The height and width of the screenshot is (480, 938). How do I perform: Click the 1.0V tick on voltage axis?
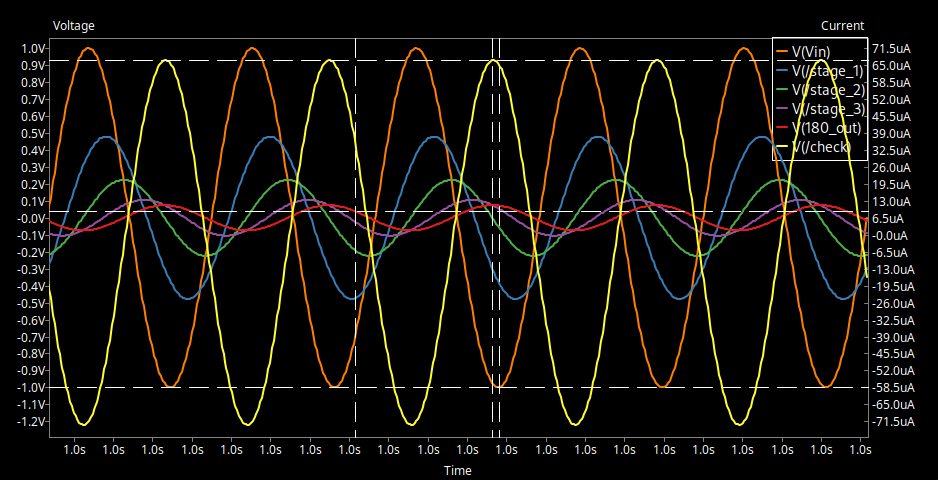[x=33, y=48]
